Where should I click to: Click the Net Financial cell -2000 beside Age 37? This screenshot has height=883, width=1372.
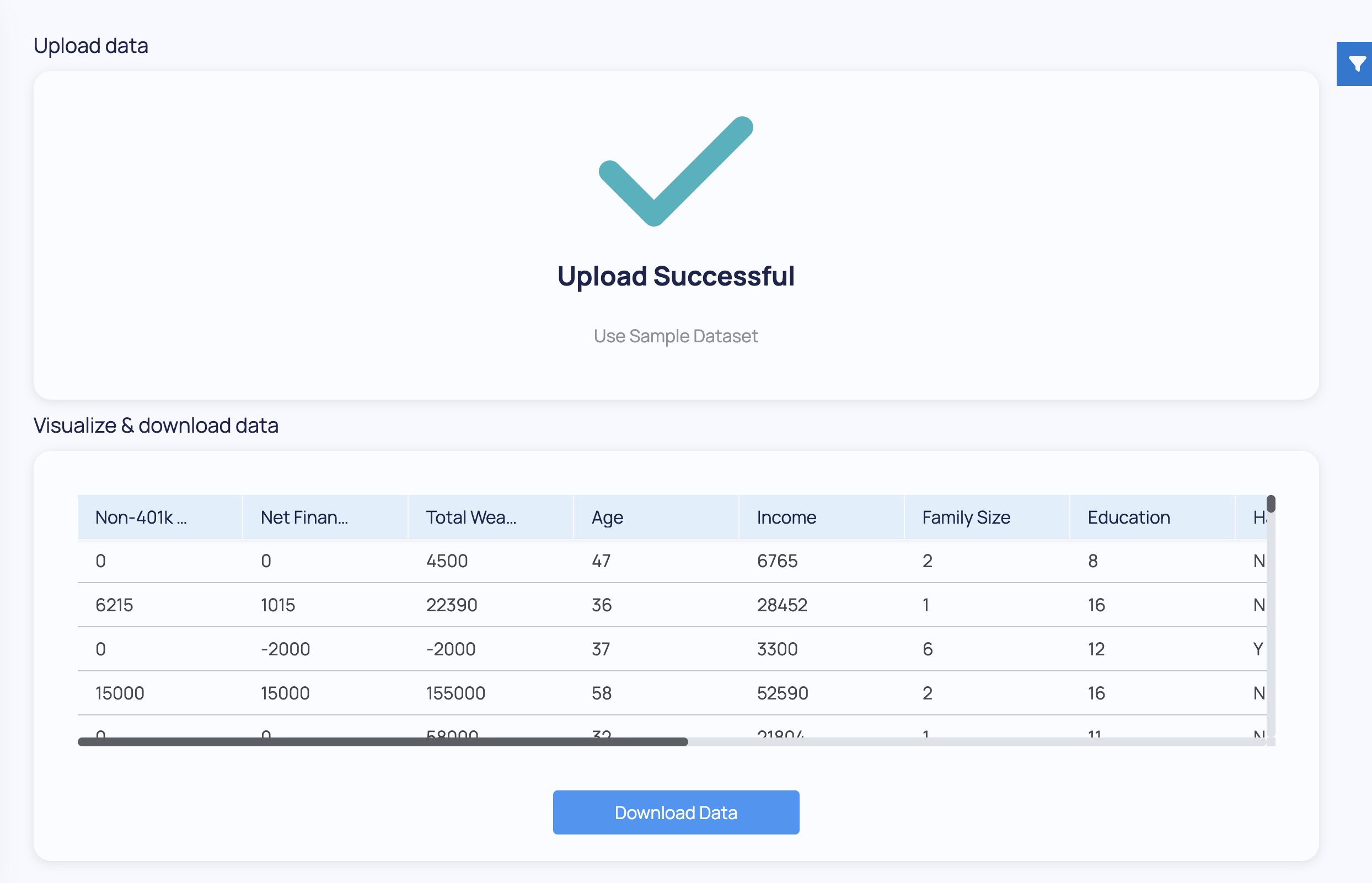[325, 649]
